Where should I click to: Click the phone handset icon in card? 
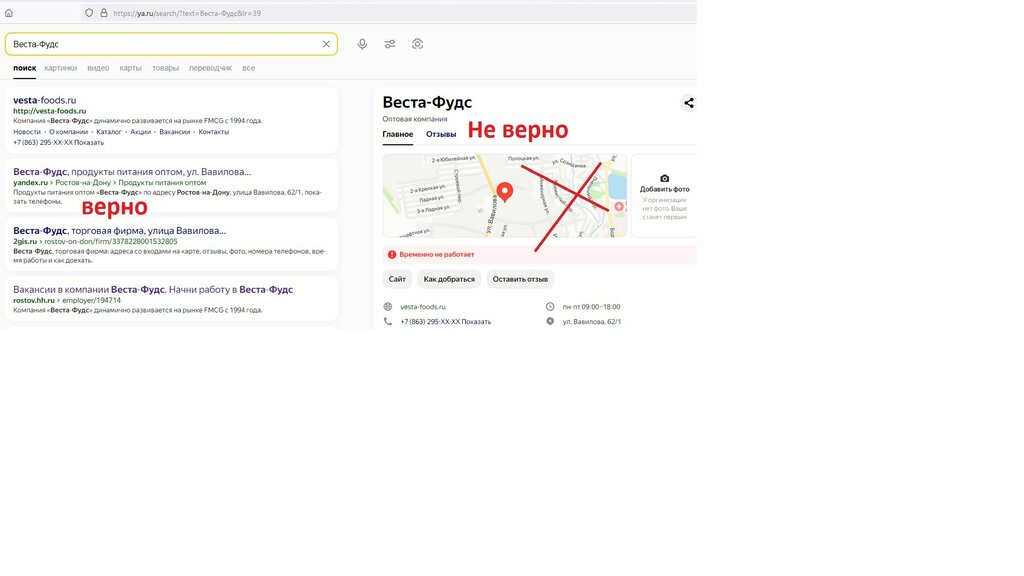[388, 321]
